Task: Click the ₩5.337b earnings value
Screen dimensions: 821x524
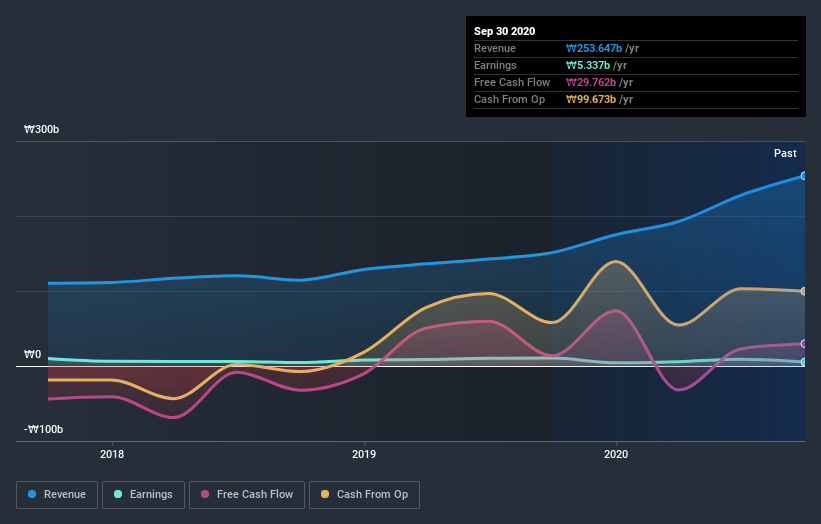Action: pos(588,65)
